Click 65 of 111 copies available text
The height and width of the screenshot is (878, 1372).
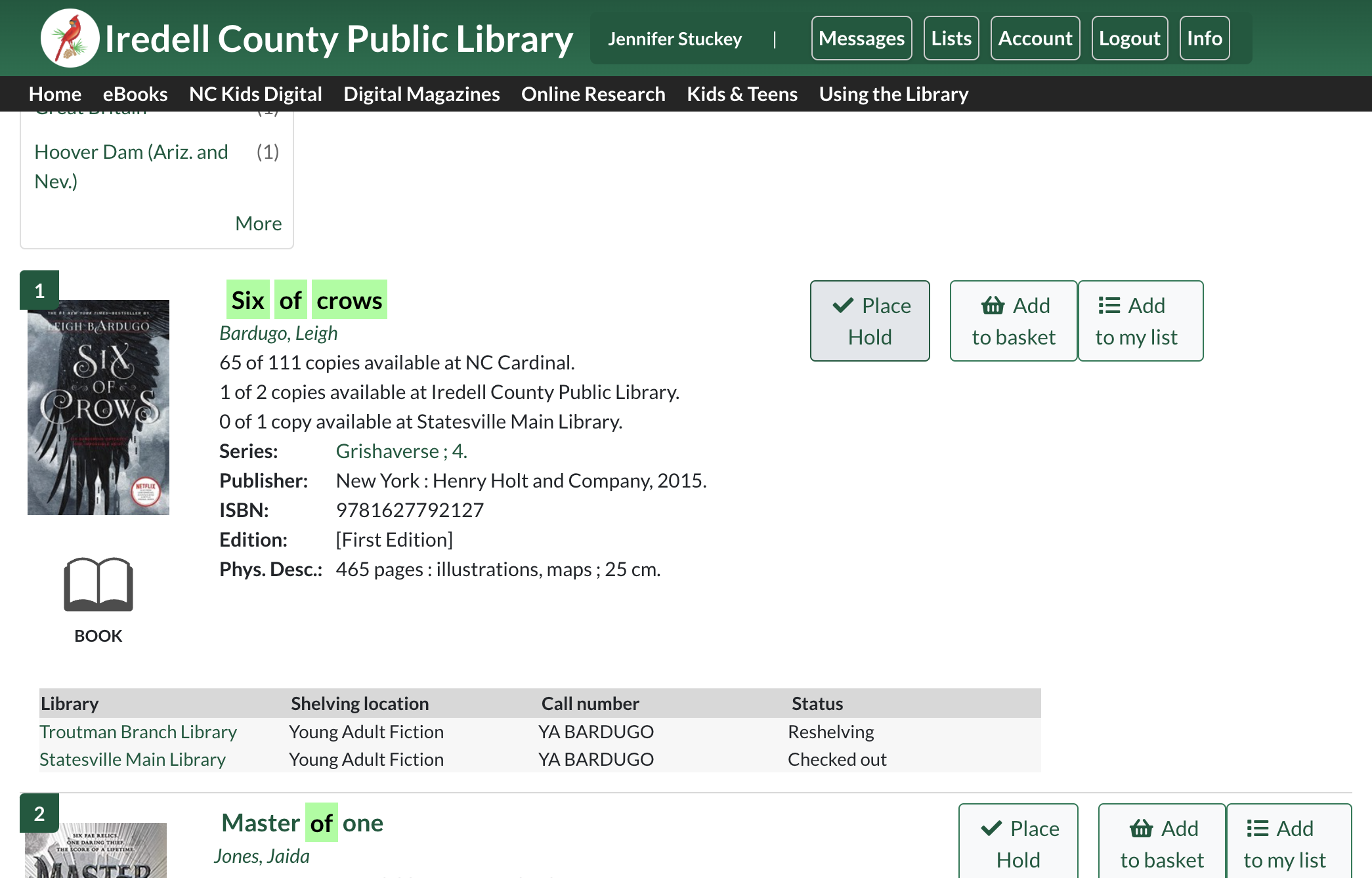click(x=397, y=362)
